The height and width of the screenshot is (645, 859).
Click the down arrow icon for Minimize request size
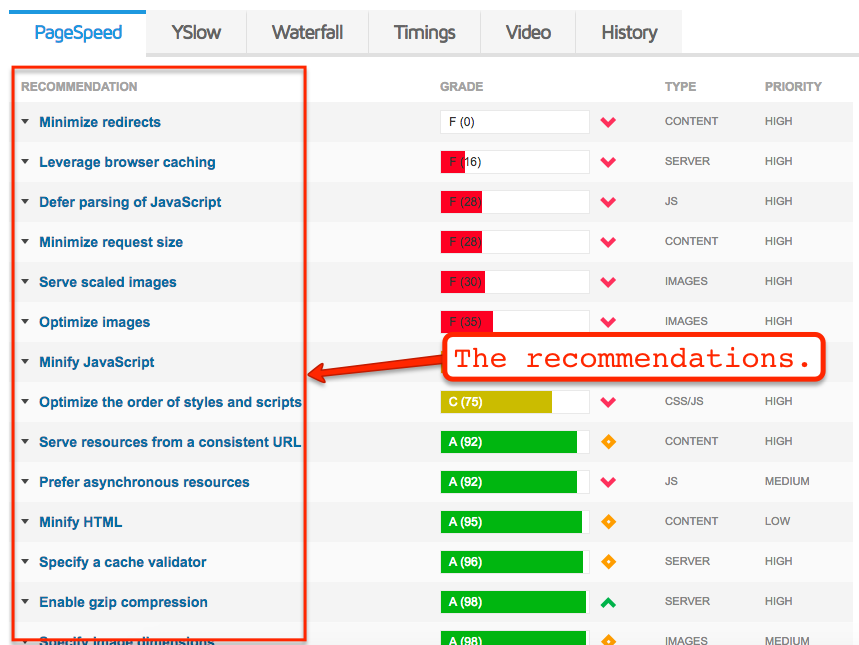pos(608,242)
